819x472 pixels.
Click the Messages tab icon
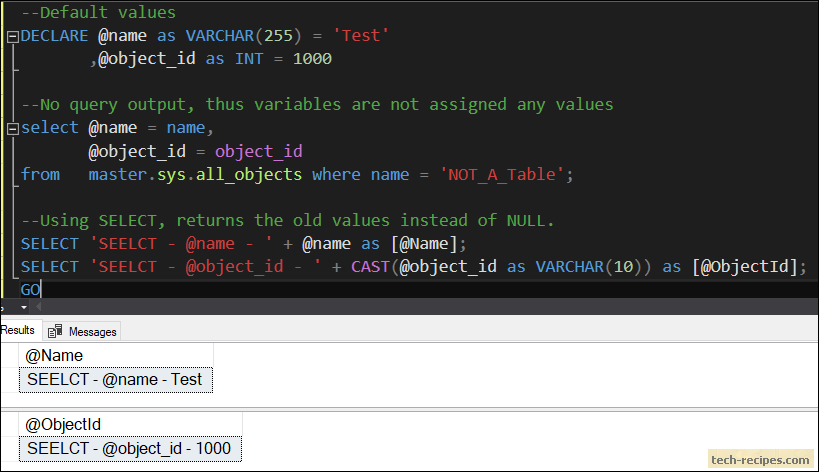[55, 331]
